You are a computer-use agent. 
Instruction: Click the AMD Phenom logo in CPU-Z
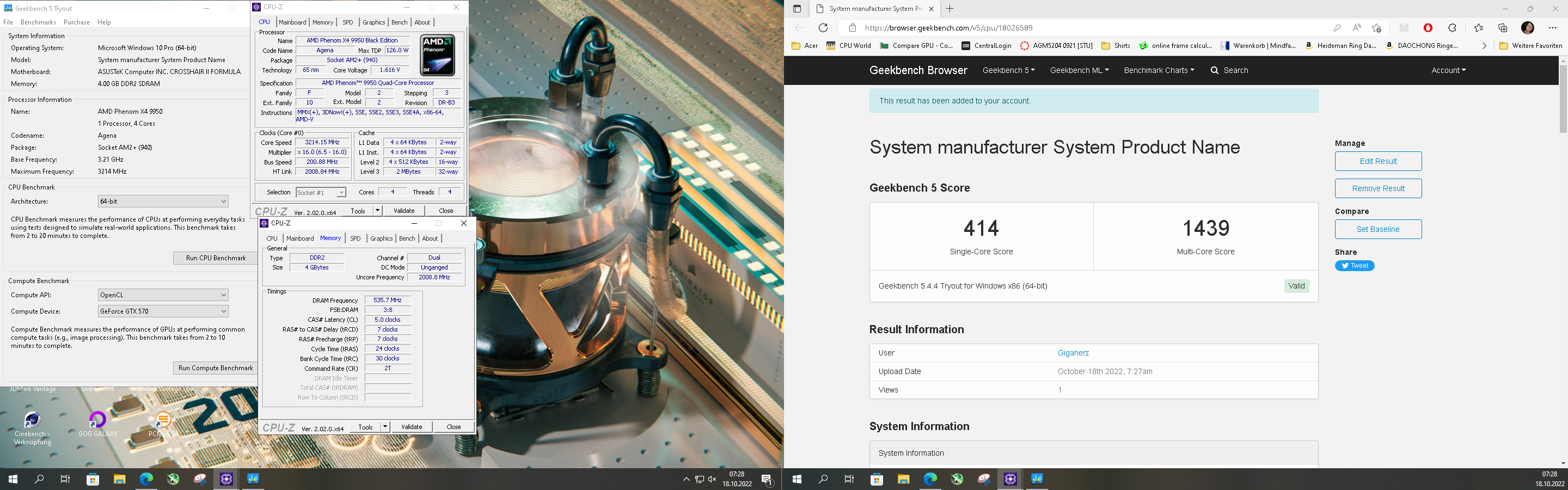pyautogui.click(x=438, y=55)
